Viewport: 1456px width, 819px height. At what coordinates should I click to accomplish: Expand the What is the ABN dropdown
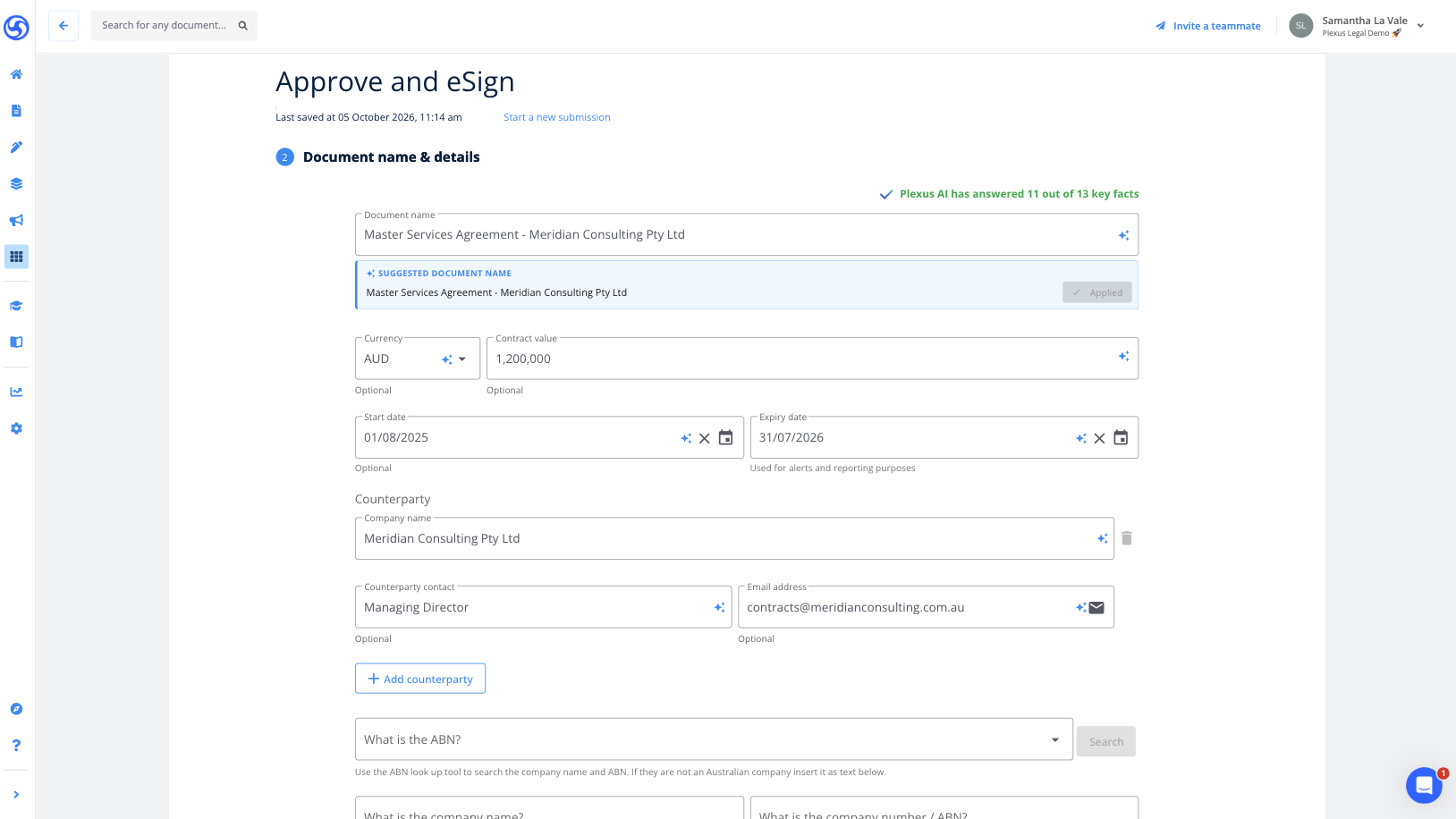click(1055, 739)
